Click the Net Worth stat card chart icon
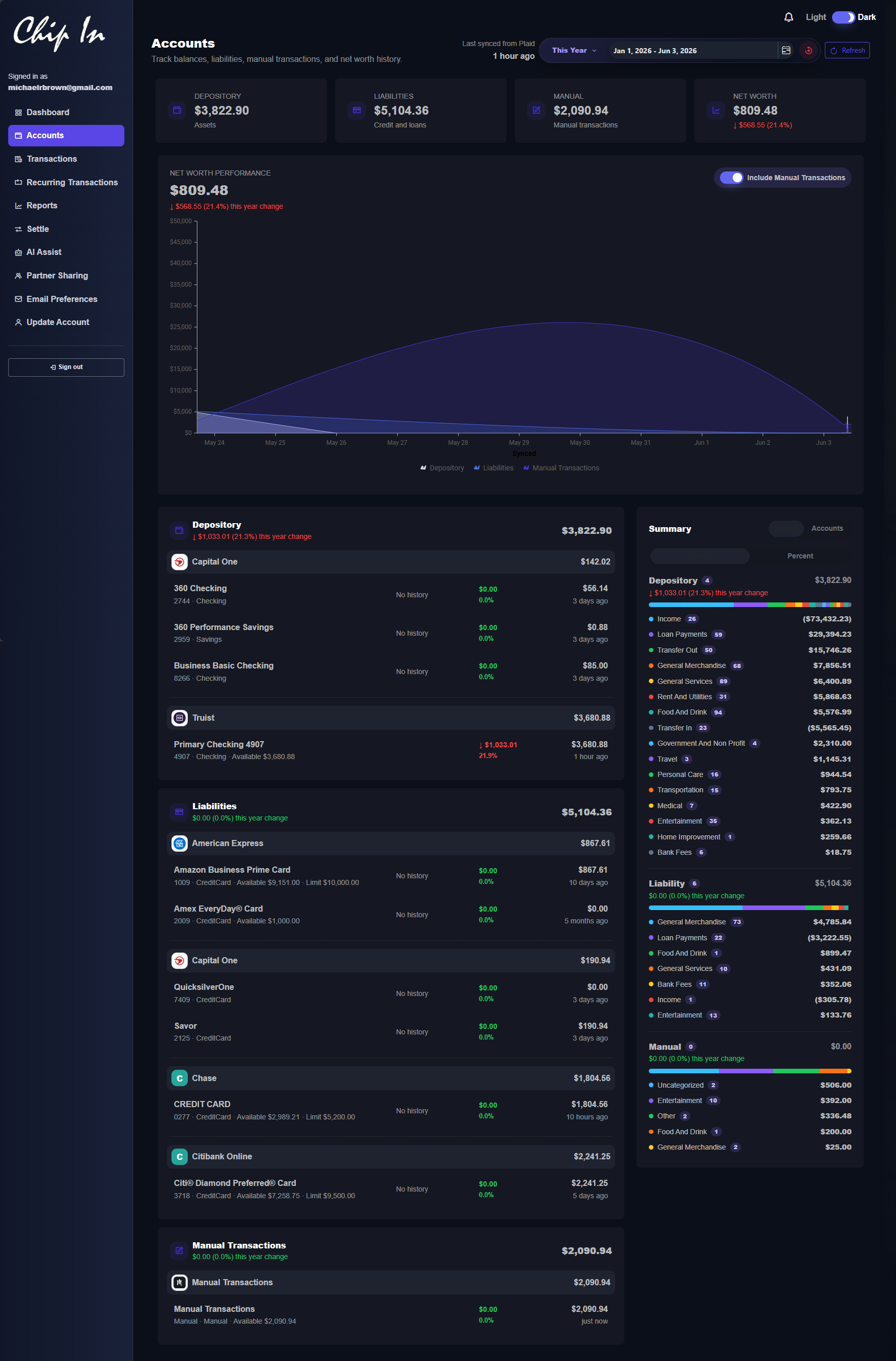This screenshot has width=896, height=1361. (716, 110)
